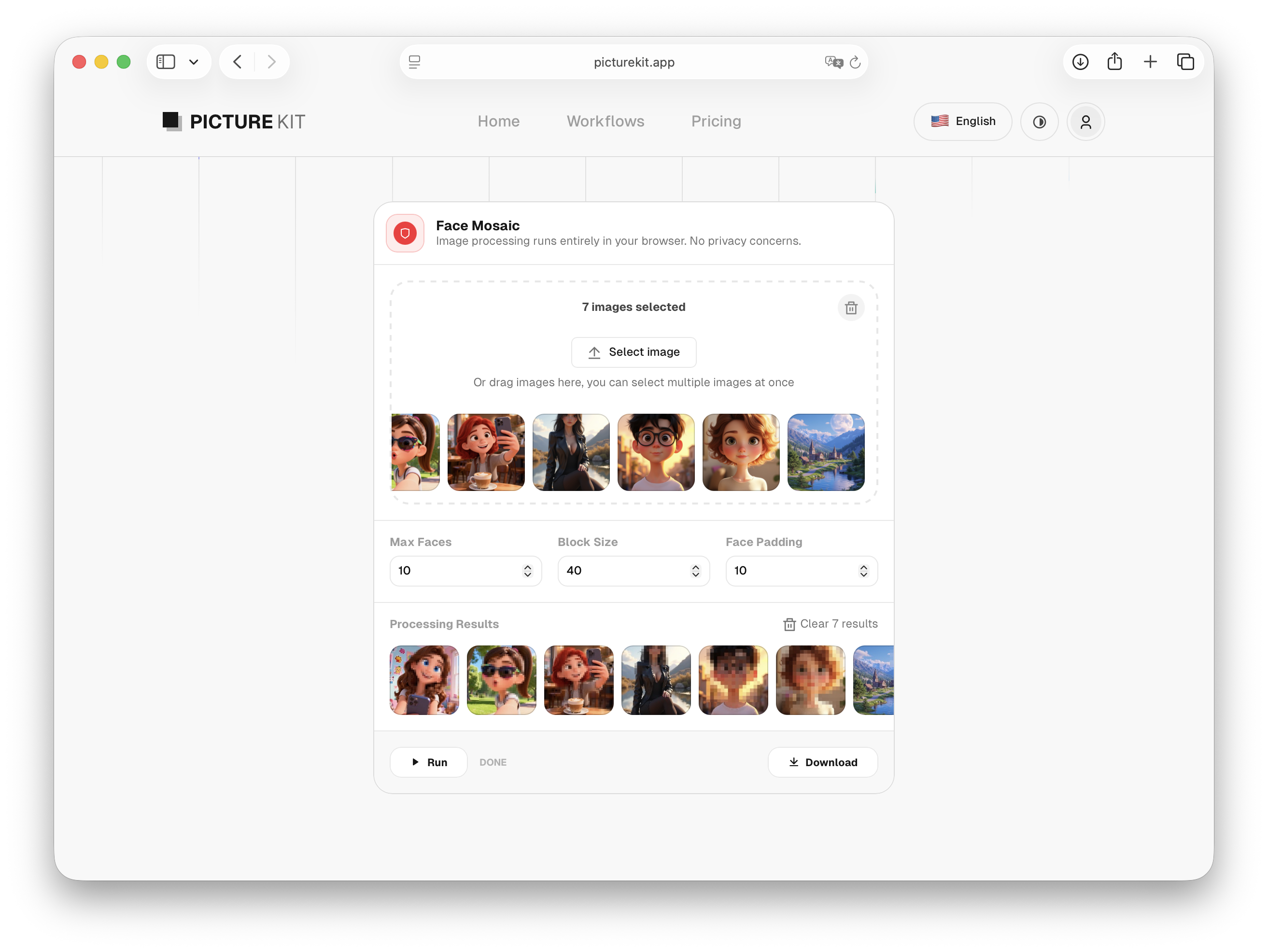Download the processed results
The width and height of the screenshot is (1268, 952).
(823, 762)
